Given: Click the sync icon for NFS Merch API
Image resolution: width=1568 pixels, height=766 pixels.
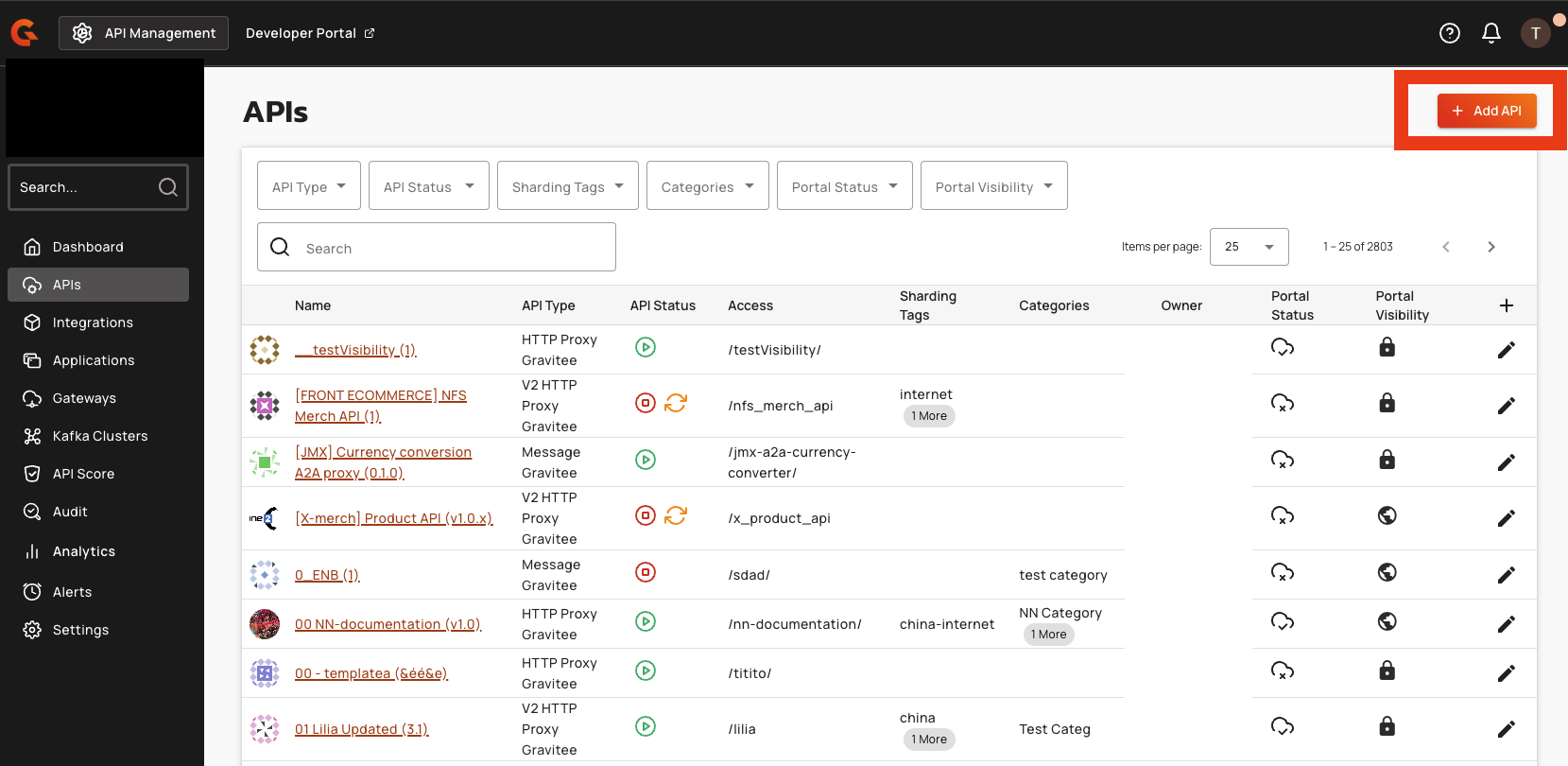Looking at the screenshot, I should pos(676,403).
